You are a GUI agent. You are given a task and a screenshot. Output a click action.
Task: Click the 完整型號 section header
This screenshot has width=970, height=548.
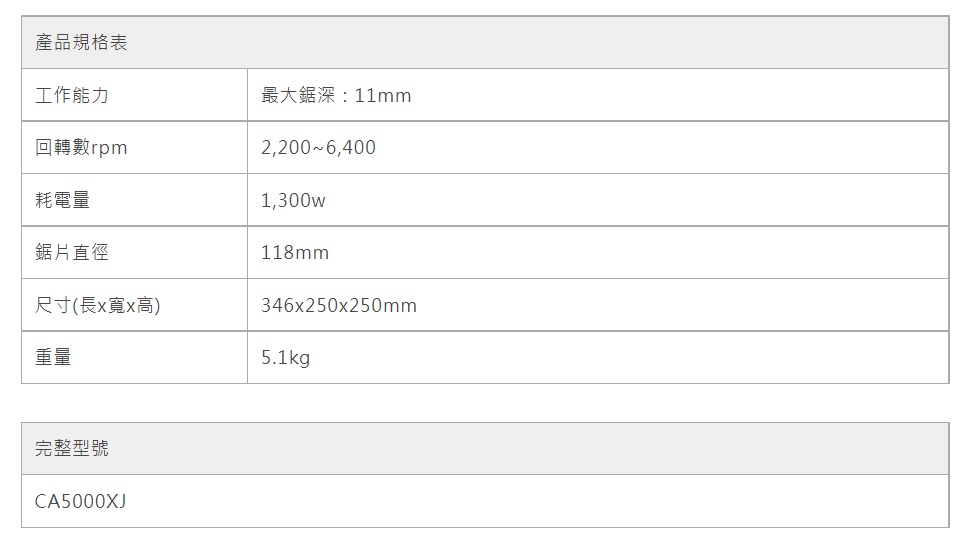[72, 449]
